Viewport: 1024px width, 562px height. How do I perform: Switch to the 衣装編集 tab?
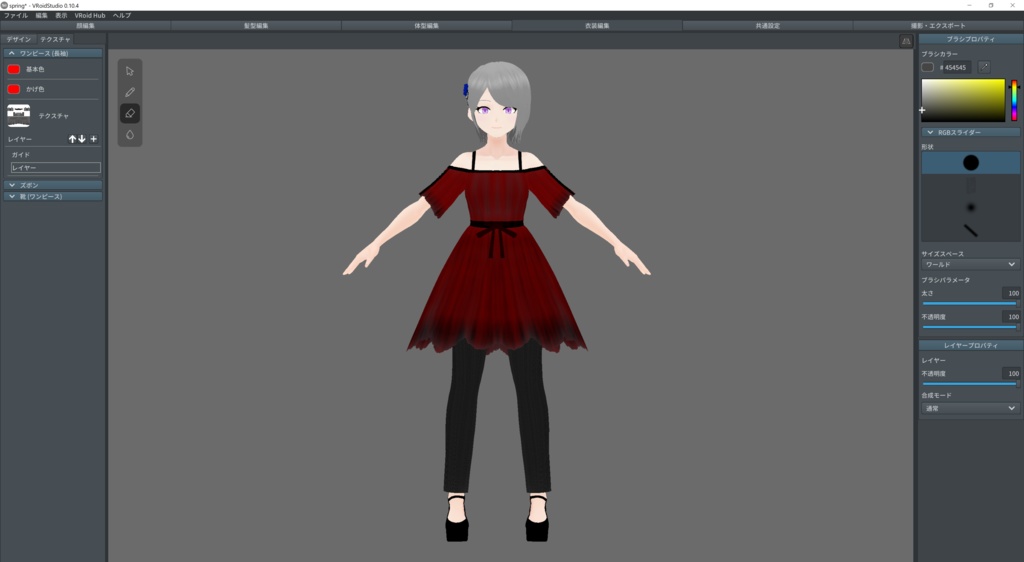click(x=597, y=25)
